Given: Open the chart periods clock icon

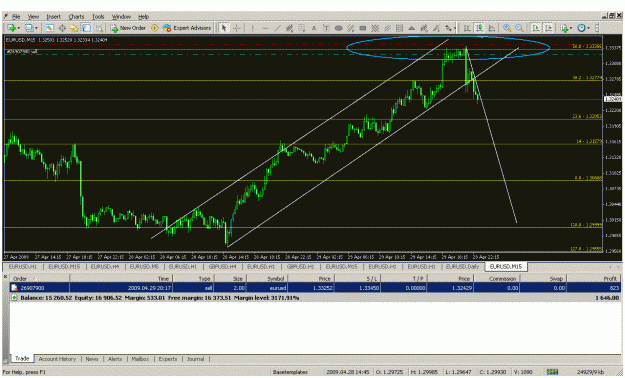Looking at the screenshot, I should click(581, 28).
